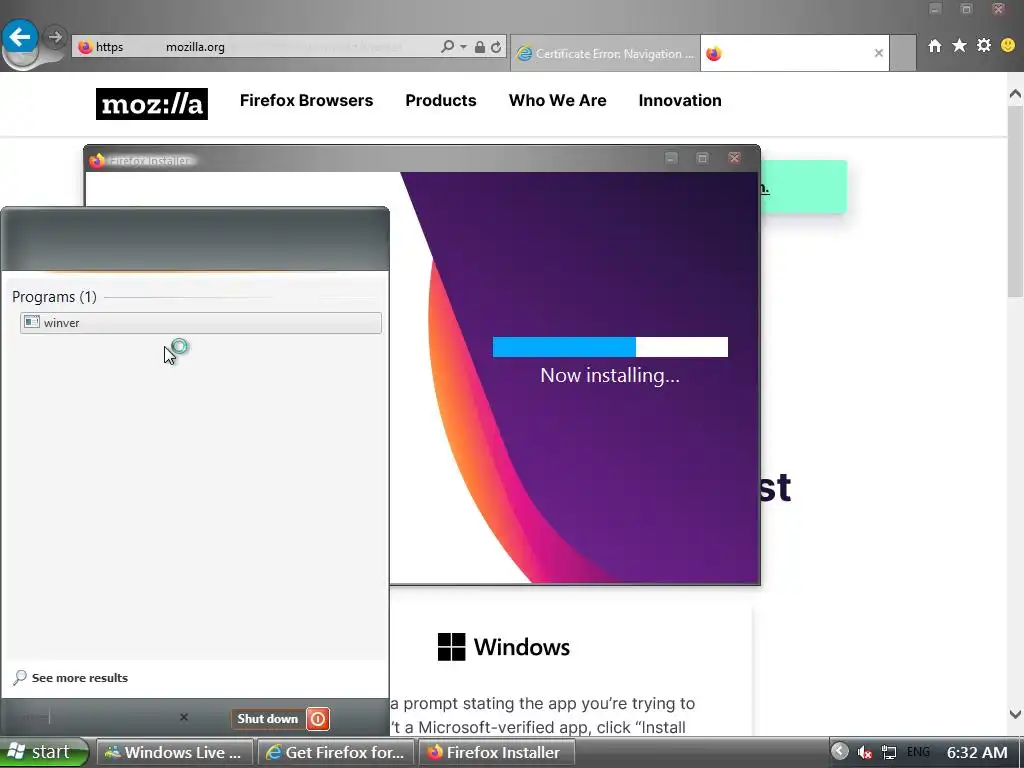Click the Programs (1) heading
The image size is (1024, 768).
[x=54, y=297]
